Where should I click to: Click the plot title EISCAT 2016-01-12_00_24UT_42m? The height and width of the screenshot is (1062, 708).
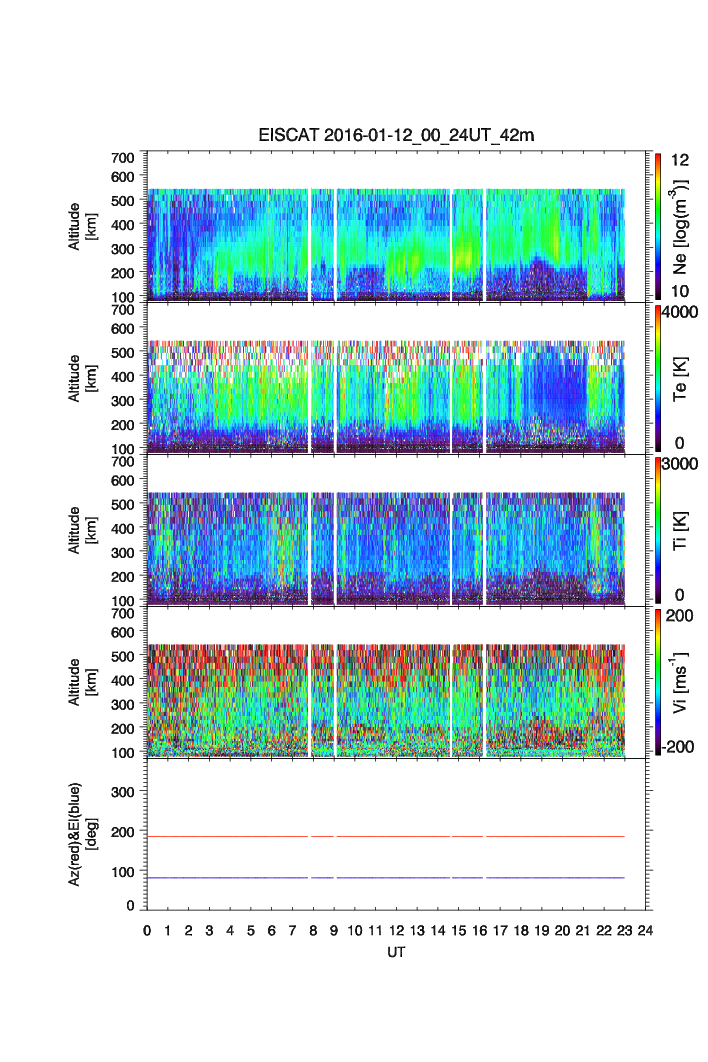coord(396,135)
